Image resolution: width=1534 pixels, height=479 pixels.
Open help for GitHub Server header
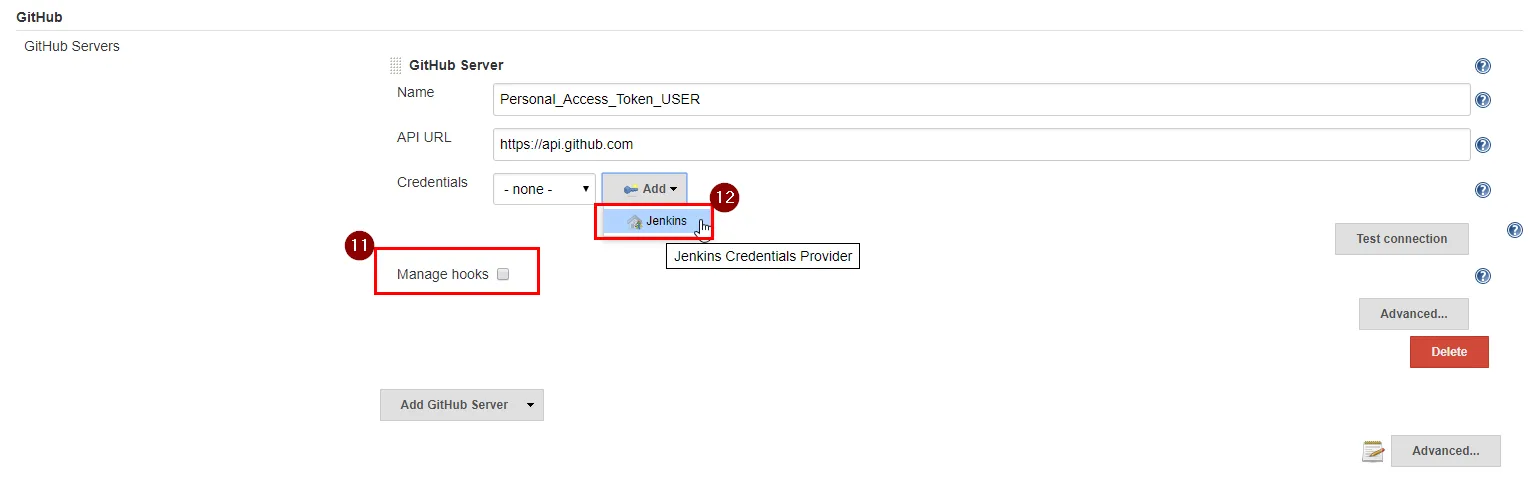[x=1483, y=66]
